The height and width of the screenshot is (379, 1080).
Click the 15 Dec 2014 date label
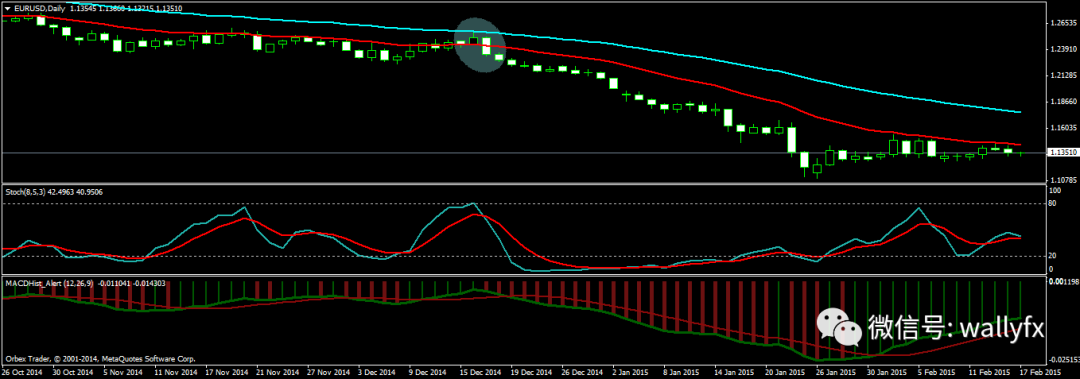[481, 372]
